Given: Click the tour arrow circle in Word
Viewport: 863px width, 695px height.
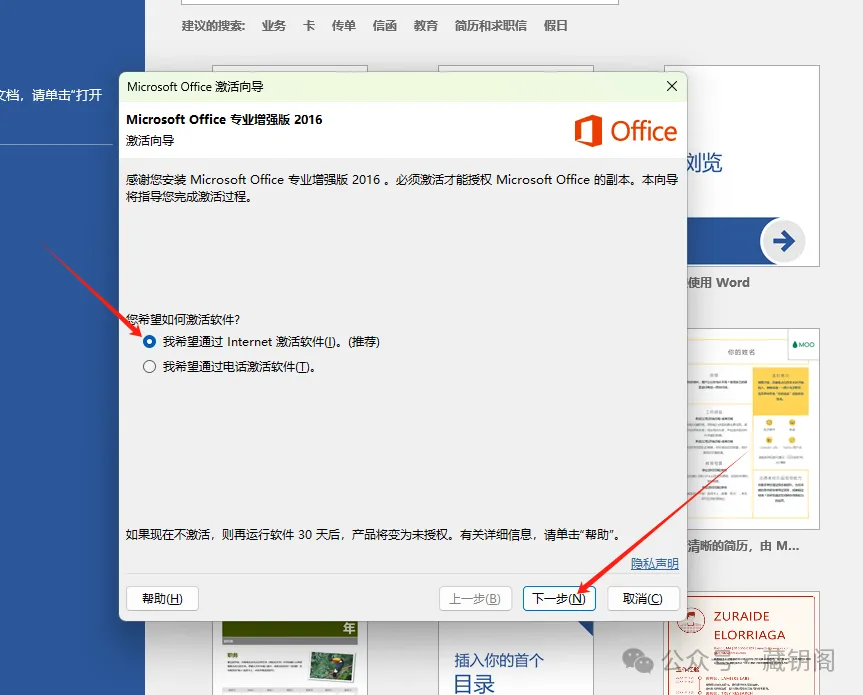Looking at the screenshot, I should pos(783,240).
